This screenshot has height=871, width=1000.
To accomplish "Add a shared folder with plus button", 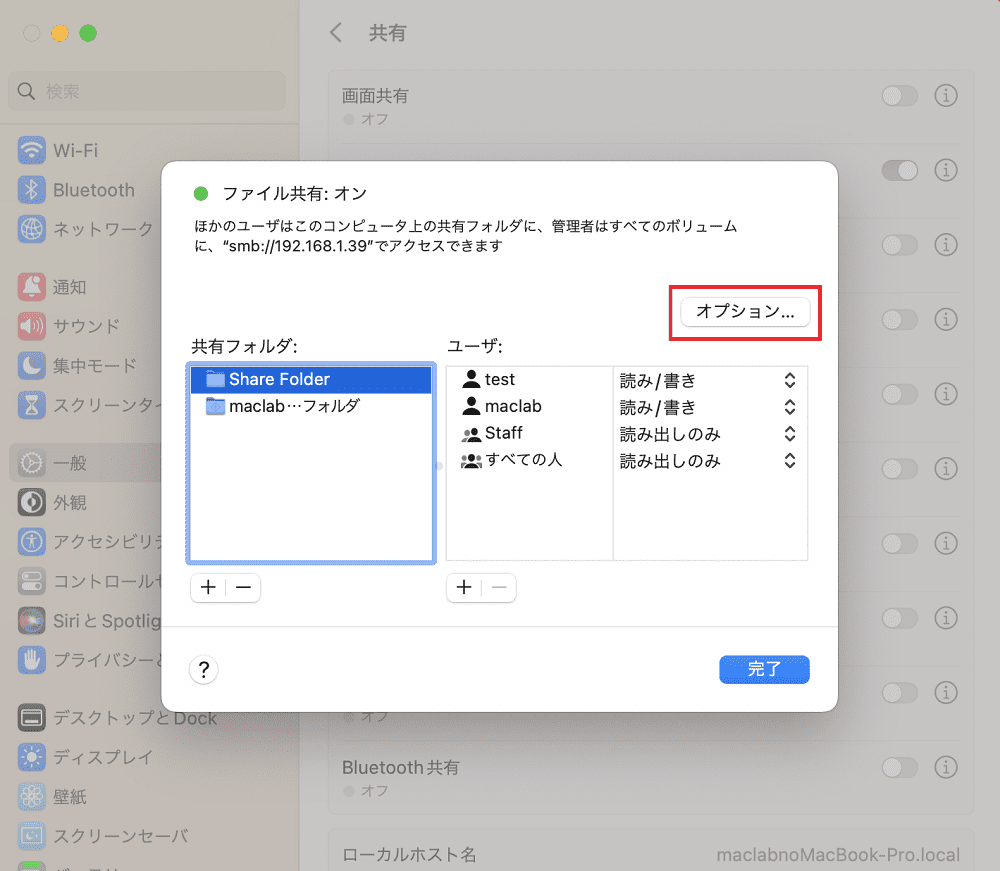I will 208,587.
